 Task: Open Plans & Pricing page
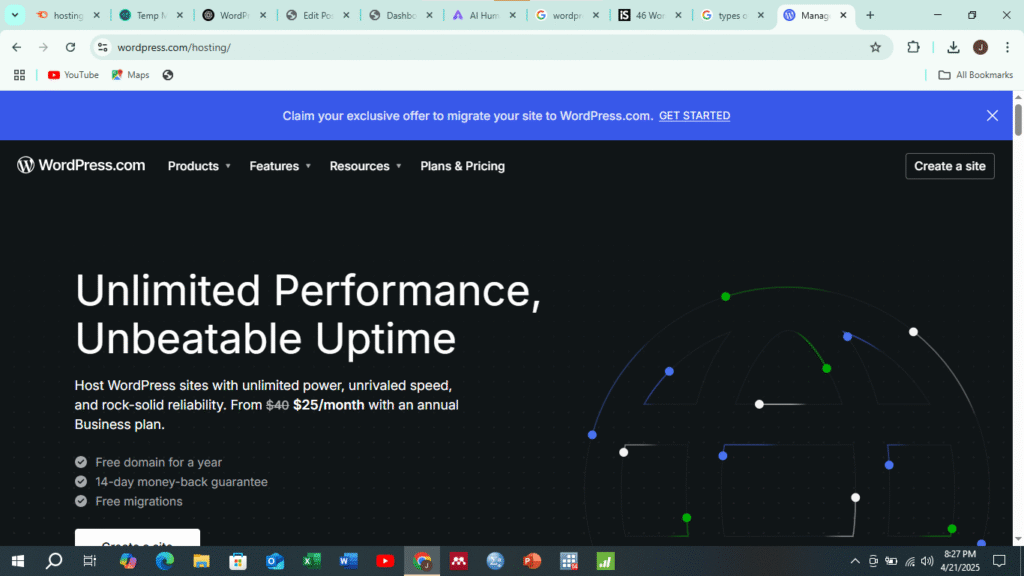pos(462,166)
